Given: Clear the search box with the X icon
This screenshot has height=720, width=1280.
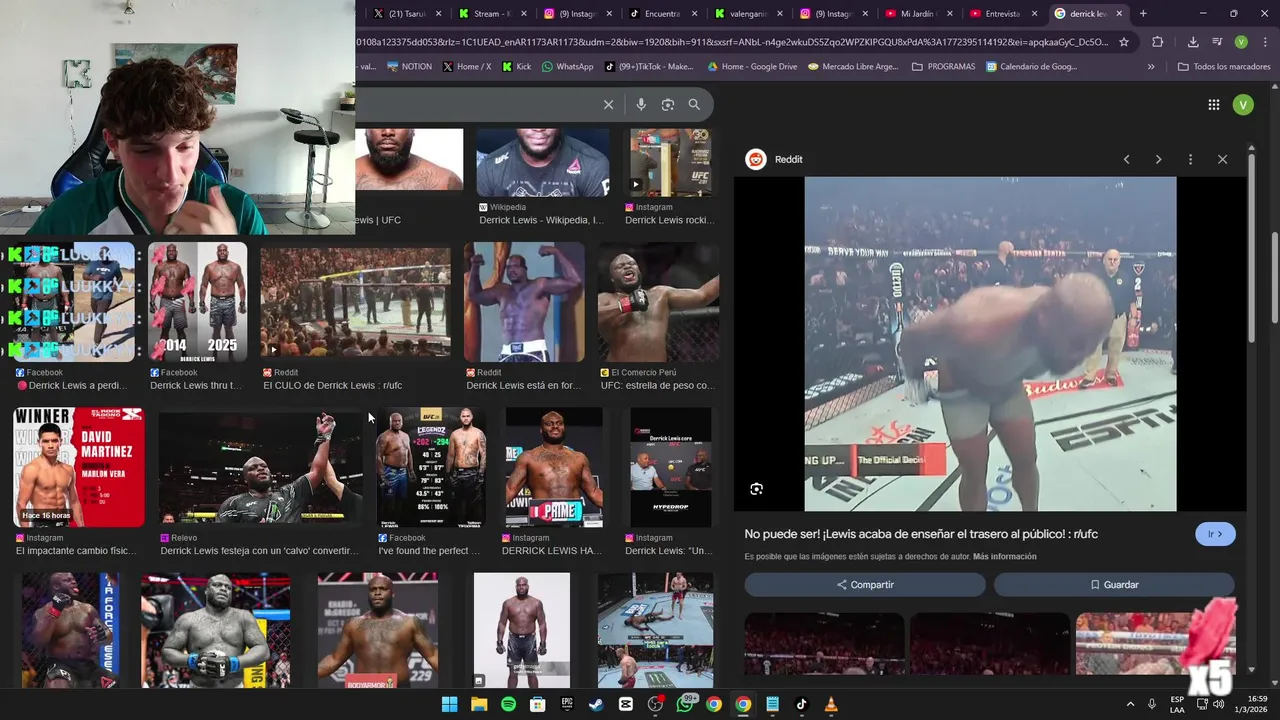Looking at the screenshot, I should pos(608,105).
